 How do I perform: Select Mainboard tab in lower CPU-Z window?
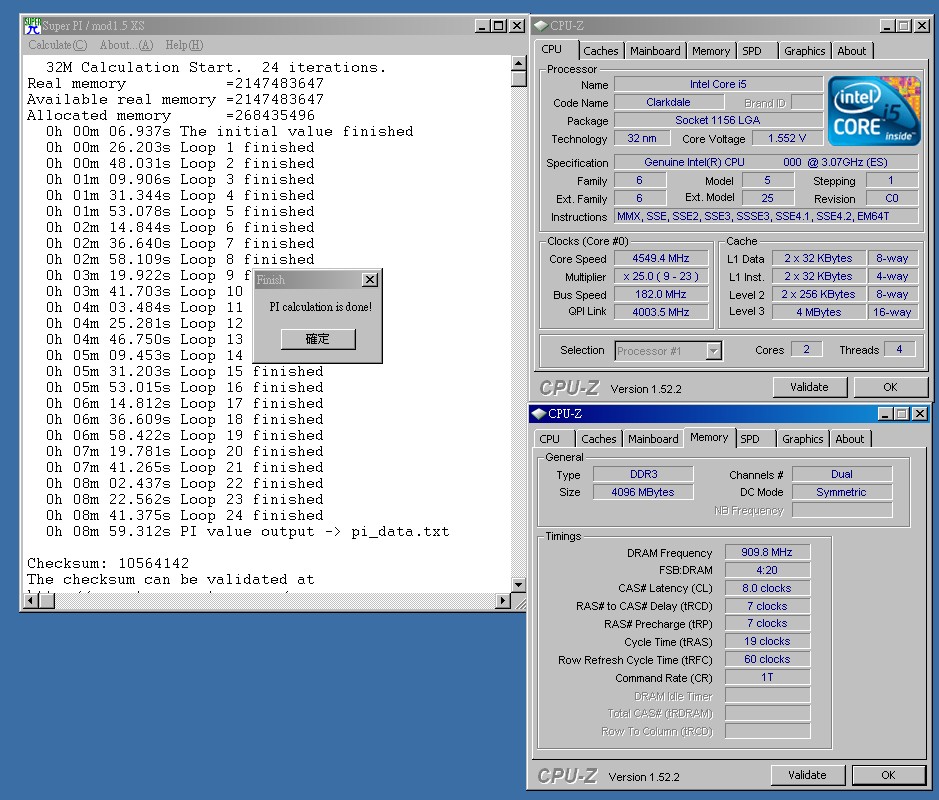[653, 439]
